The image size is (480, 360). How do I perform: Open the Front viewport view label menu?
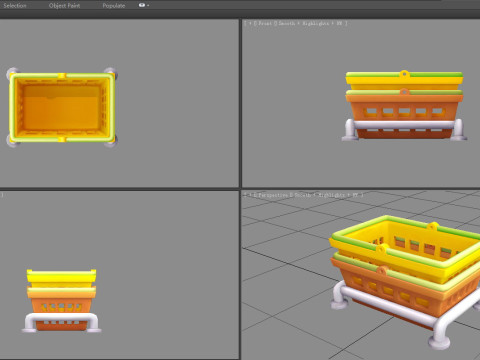point(265,23)
